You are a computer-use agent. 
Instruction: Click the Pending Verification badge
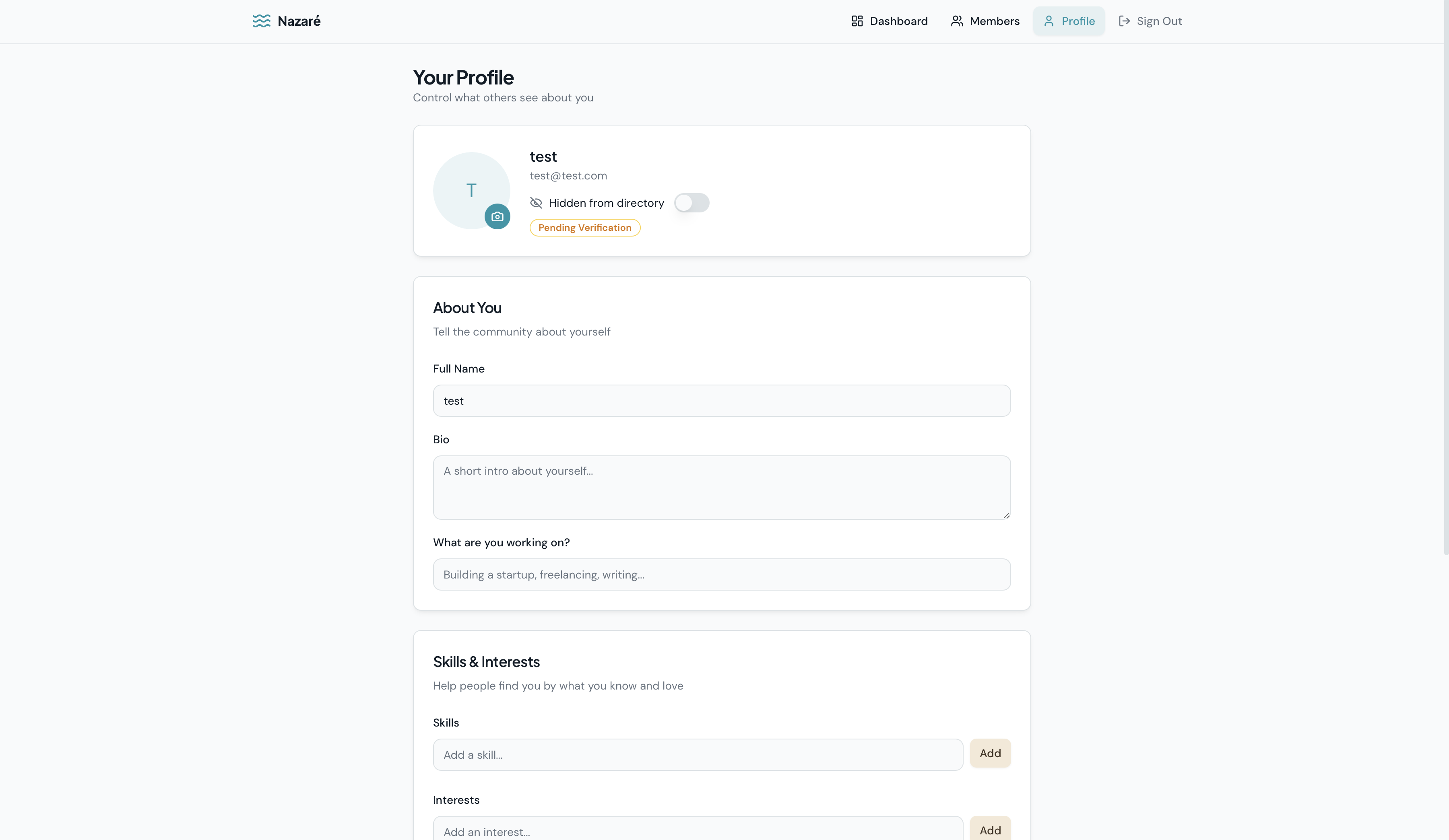585,228
